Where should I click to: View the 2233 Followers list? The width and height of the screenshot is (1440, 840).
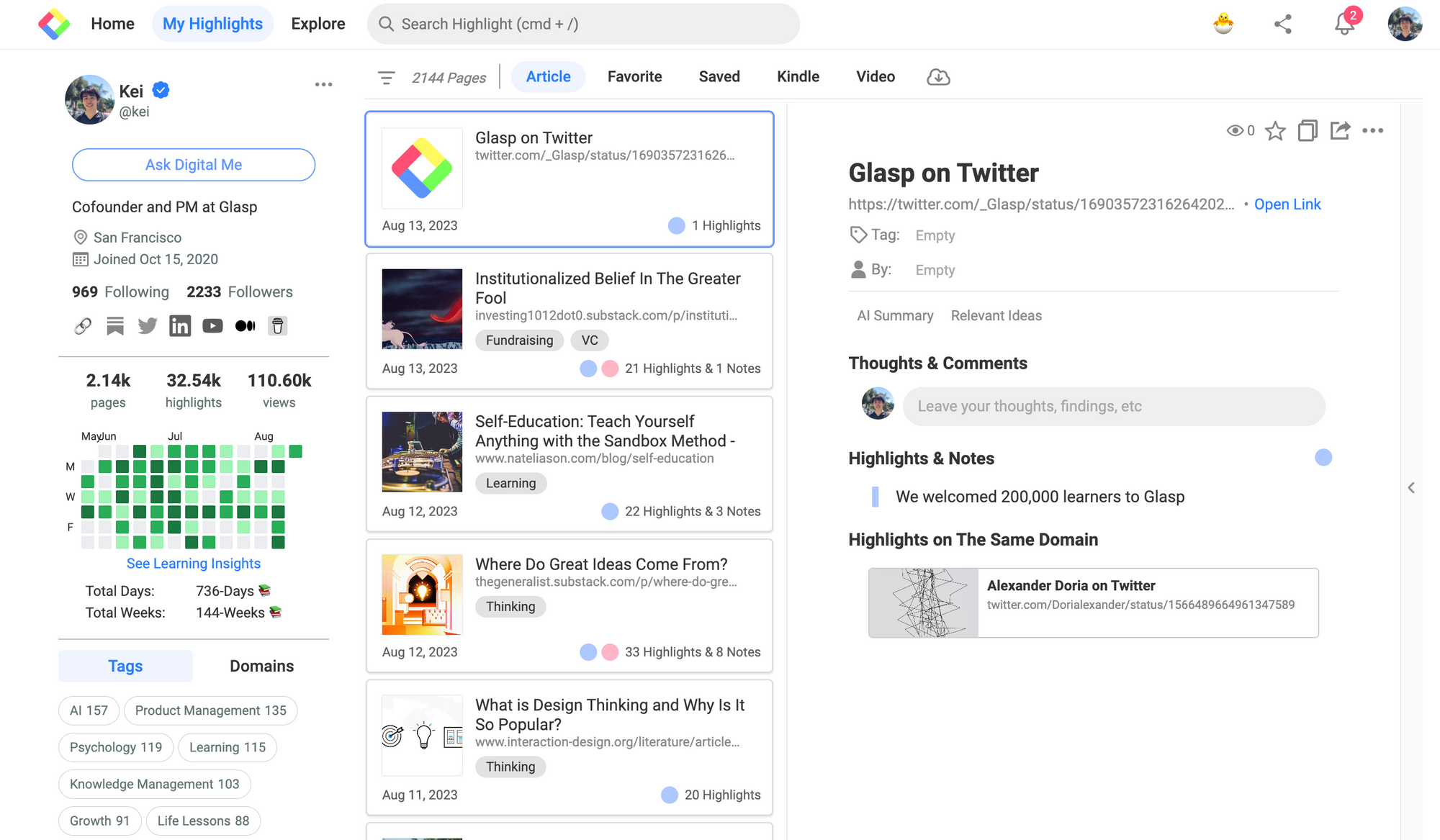point(240,292)
